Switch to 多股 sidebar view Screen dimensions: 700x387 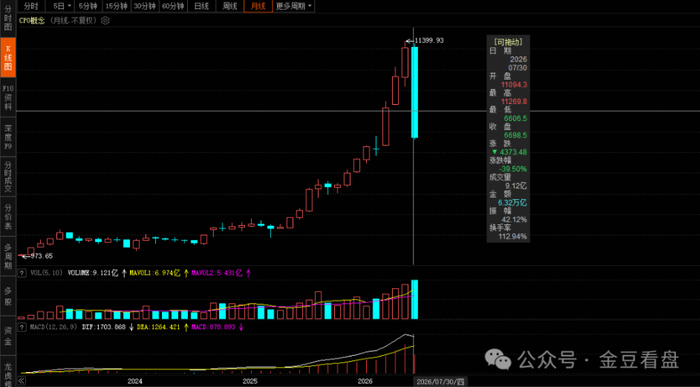point(8,297)
